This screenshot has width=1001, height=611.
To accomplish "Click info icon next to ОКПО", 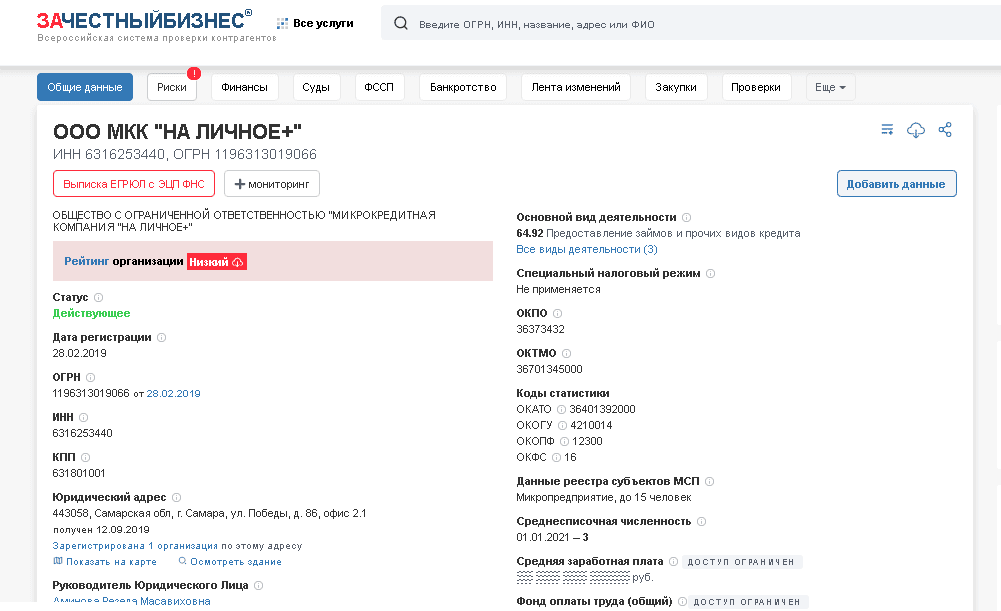I will pyautogui.click(x=557, y=313).
